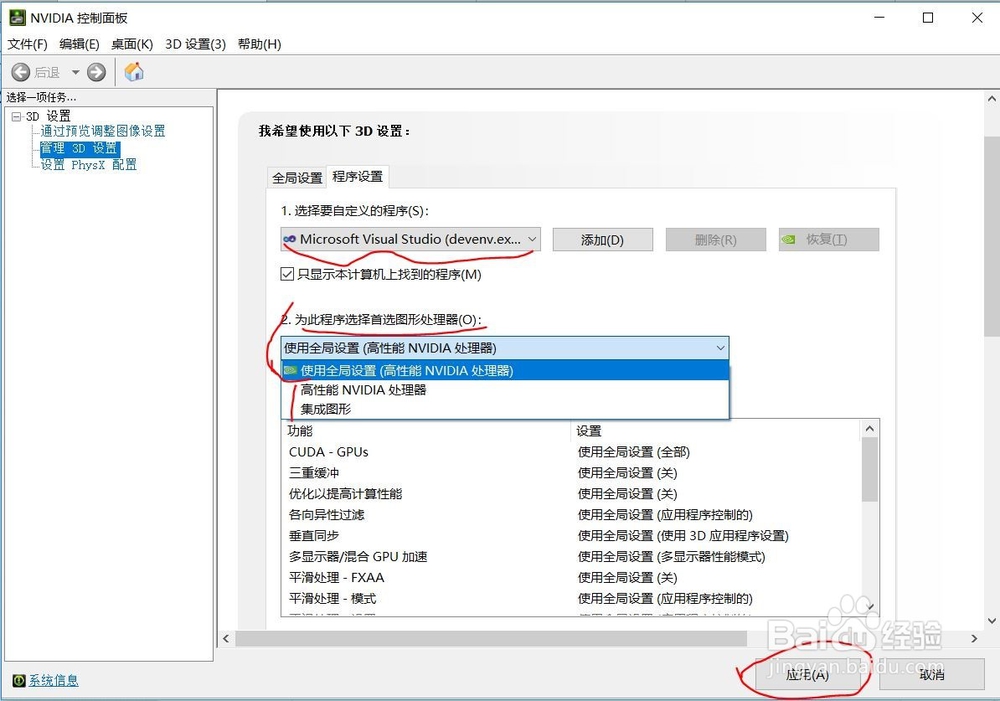
Task: Click main panel scroll-down arrow
Action: coord(992,620)
